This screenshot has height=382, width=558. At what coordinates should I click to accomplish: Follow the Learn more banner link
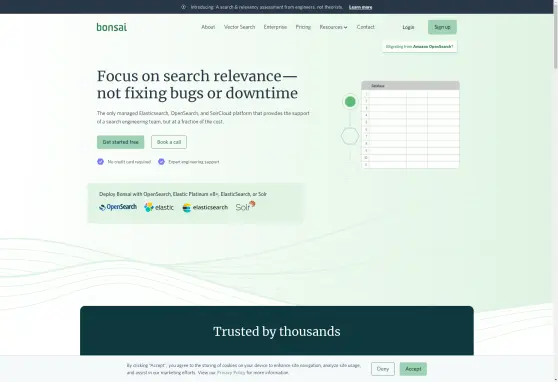point(360,7)
